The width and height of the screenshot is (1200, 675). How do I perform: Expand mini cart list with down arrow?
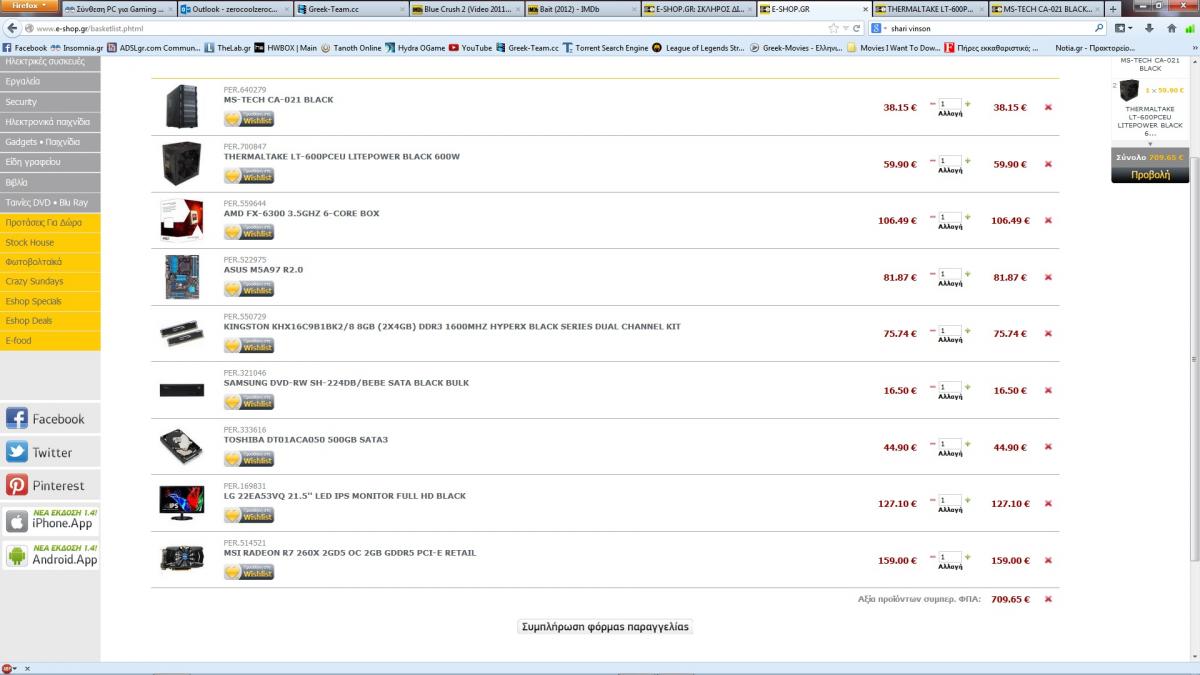(x=1150, y=144)
